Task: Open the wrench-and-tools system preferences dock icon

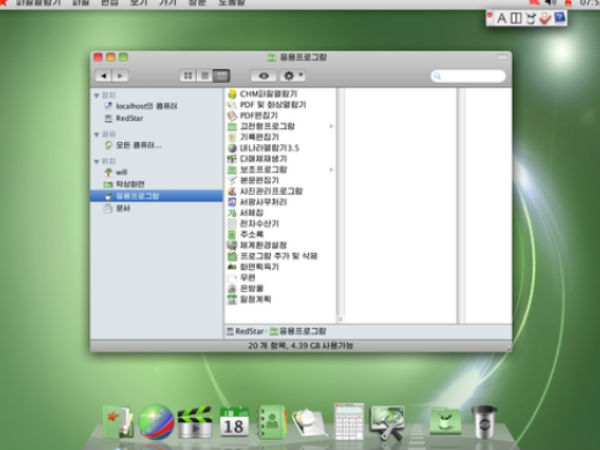Action: click(387, 422)
